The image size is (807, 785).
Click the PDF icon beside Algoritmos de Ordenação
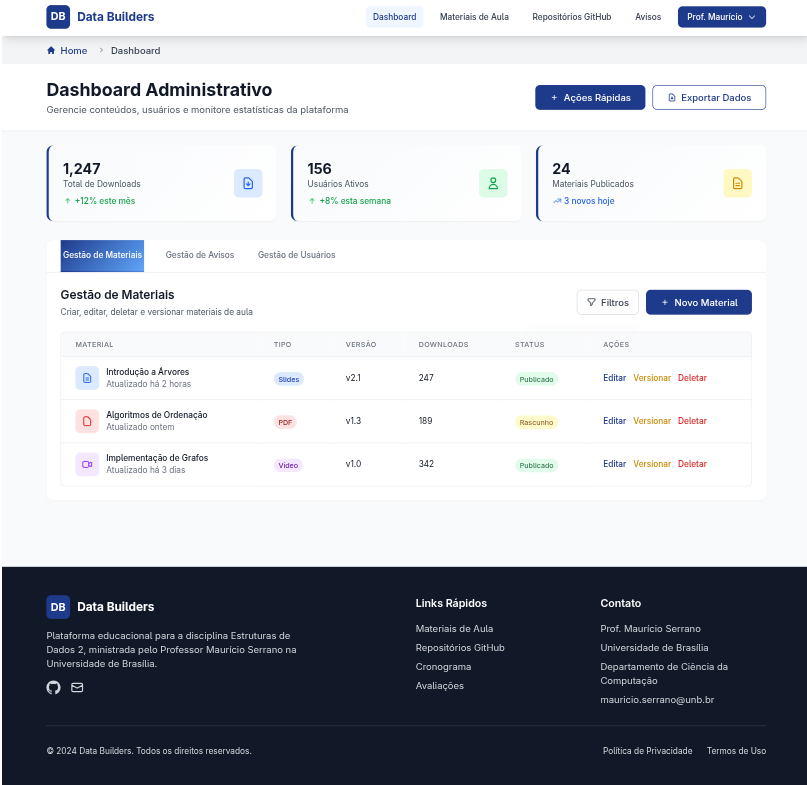pos(87,421)
